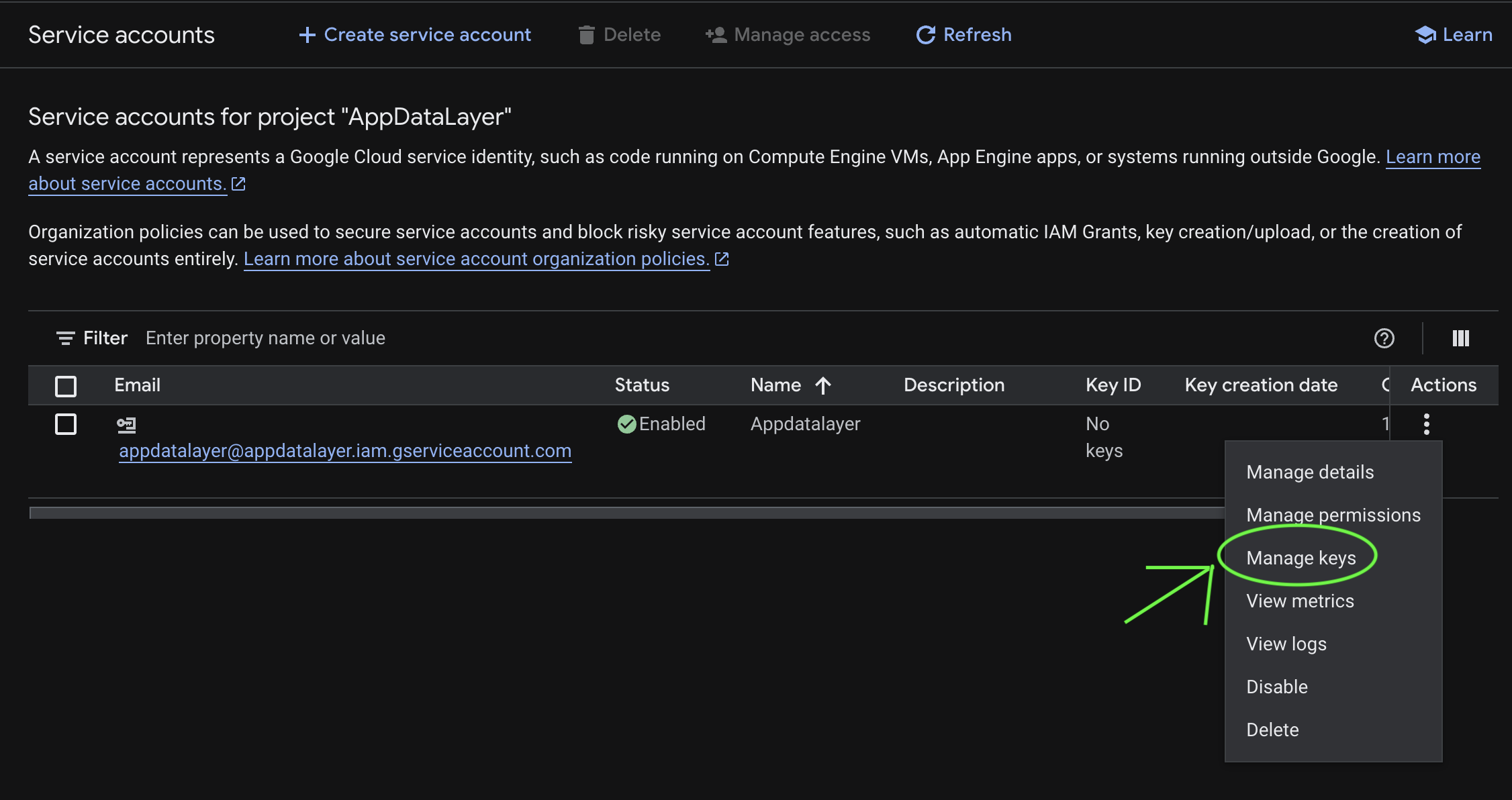Open the appdatalayer service account email link
The width and height of the screenshot is (1512, 800).
pos(345,451)
